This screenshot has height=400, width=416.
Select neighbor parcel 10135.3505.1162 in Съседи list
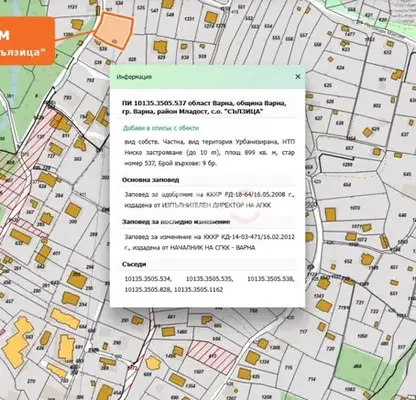click(x=199, y=289)
